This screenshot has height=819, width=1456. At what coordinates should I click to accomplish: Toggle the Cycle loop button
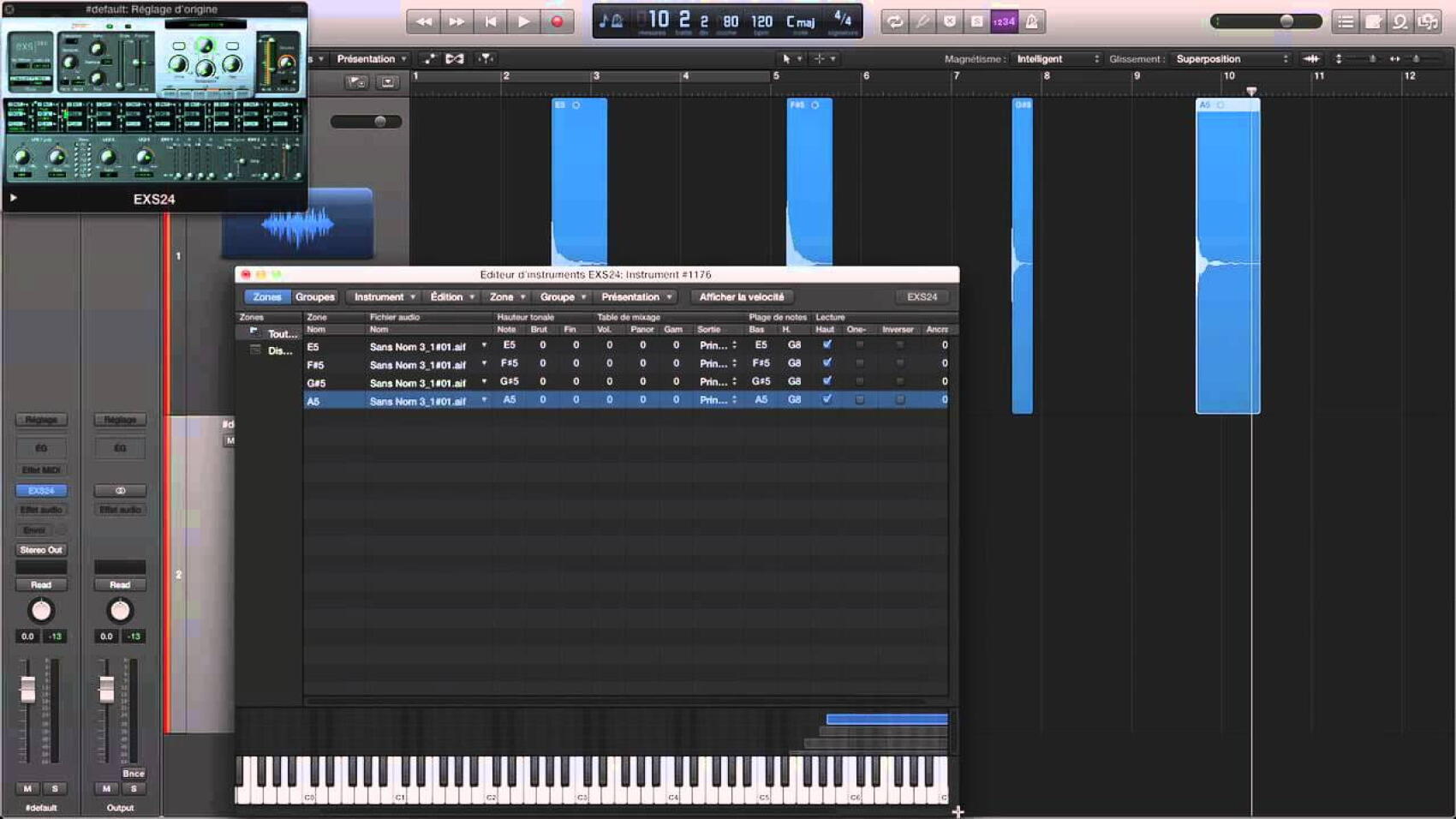tap(894, 22)
